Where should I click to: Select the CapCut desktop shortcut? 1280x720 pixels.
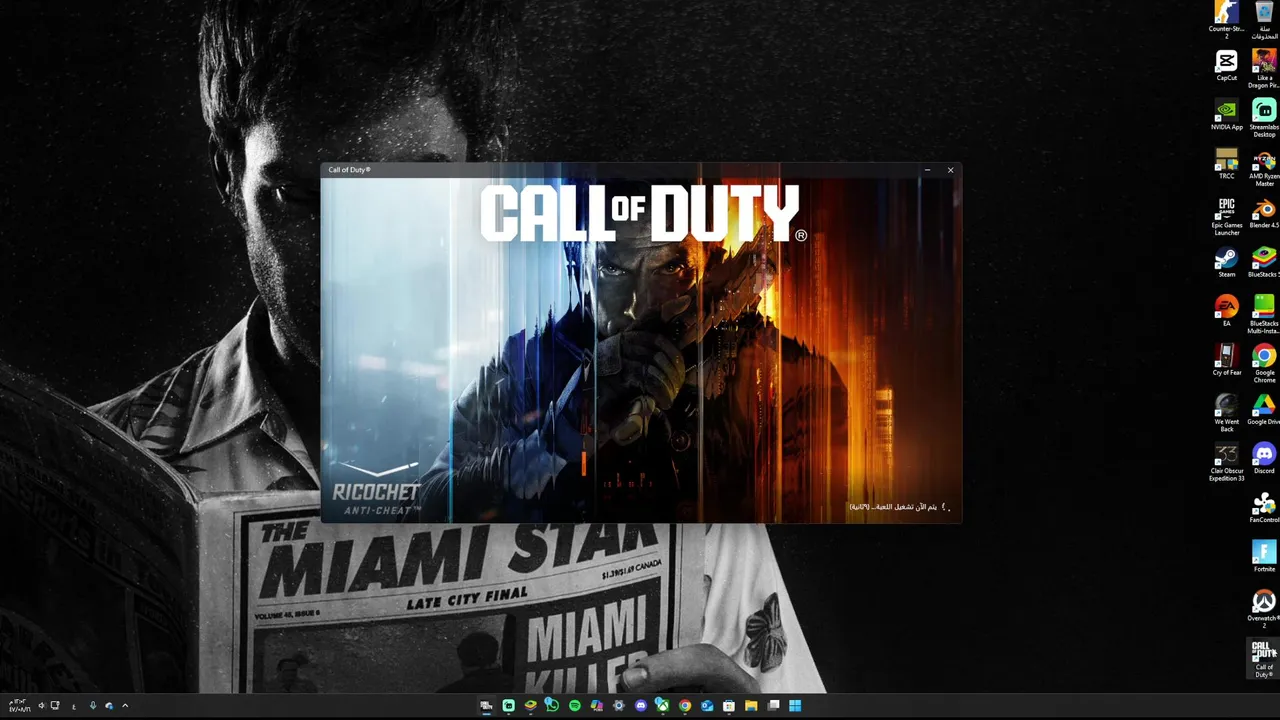(x=1227, y=66)
